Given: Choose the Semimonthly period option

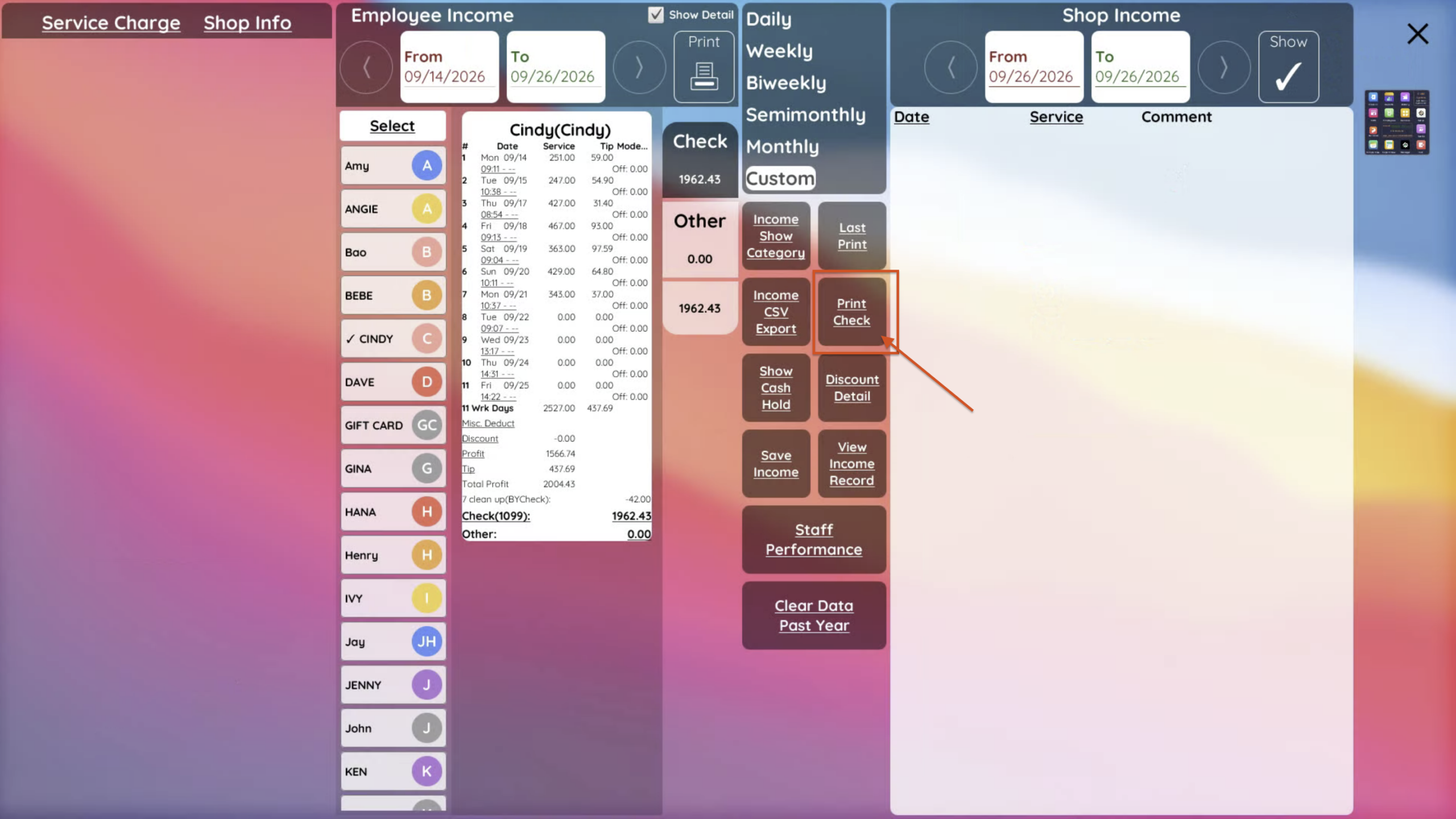Looking at the screenshot, I should pyautogui.click(x=805, y=115).
